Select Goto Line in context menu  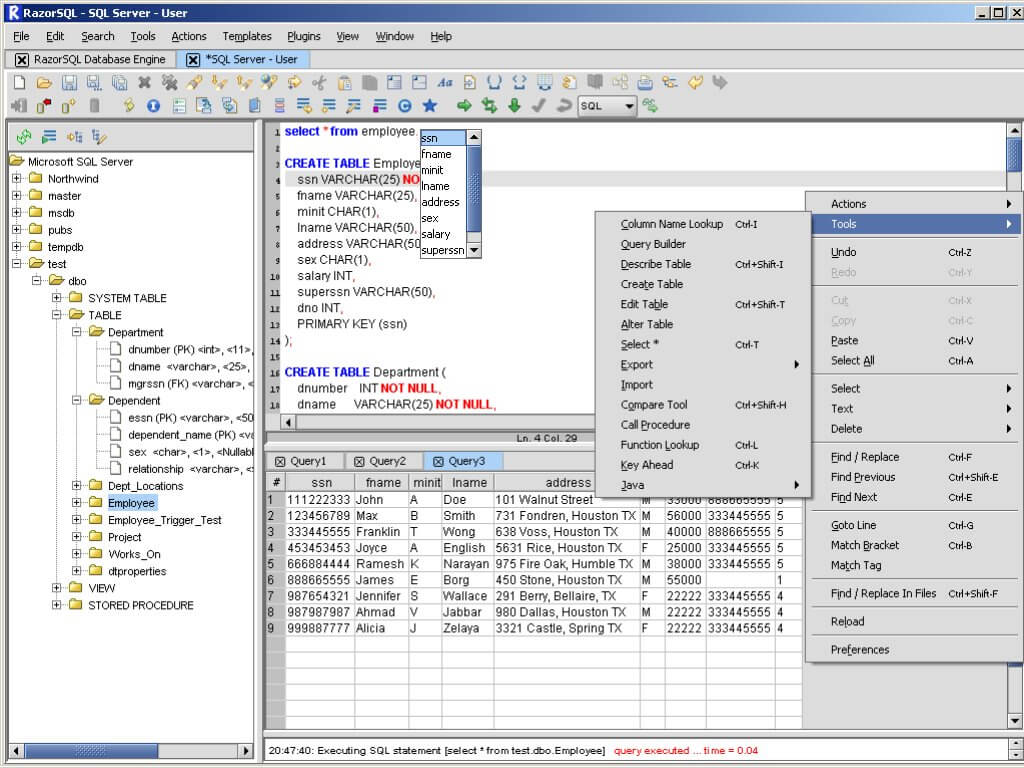click(854, 525)
